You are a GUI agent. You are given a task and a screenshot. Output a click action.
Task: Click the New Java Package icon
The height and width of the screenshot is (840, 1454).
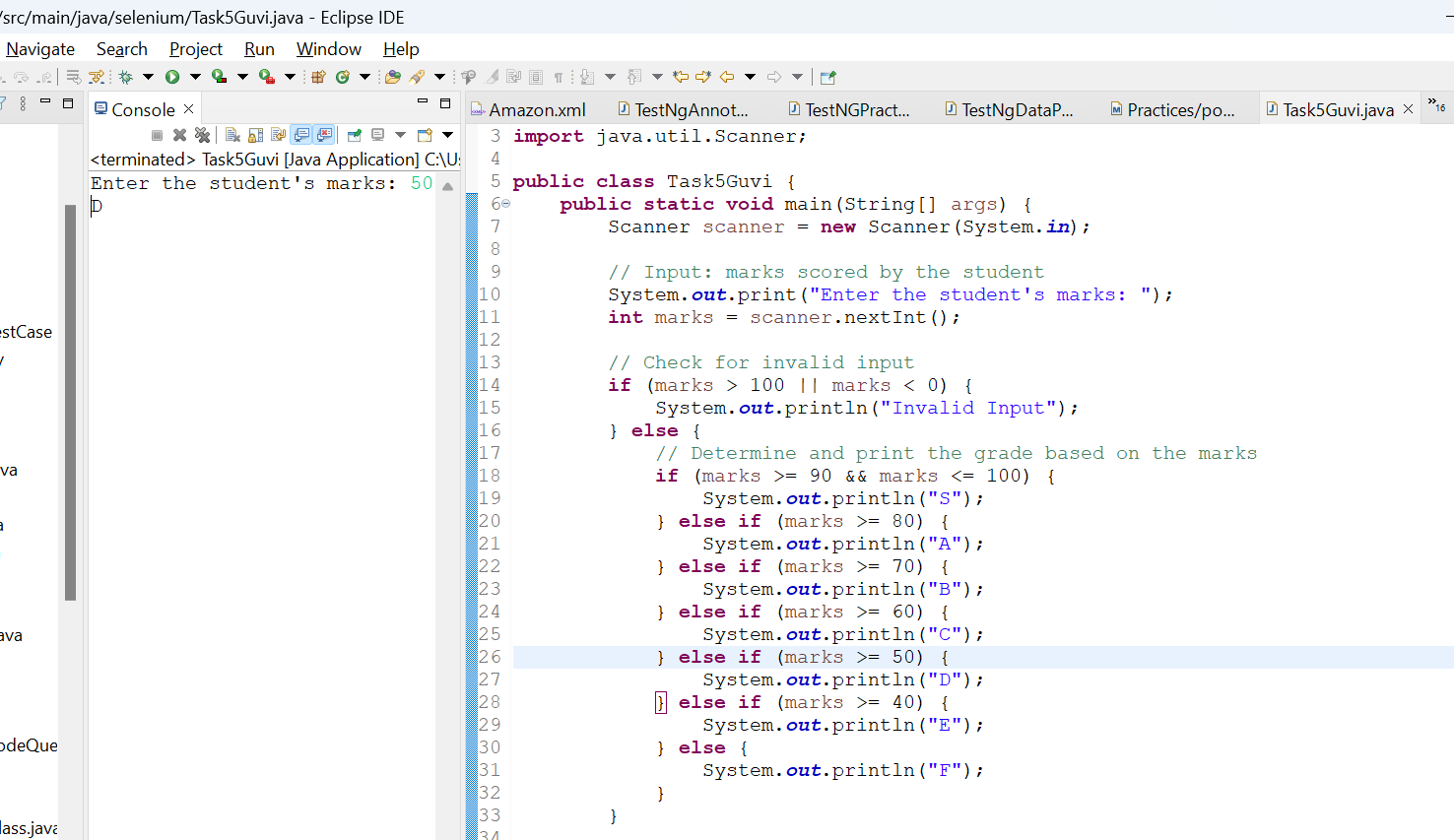[x=318, y=77]
